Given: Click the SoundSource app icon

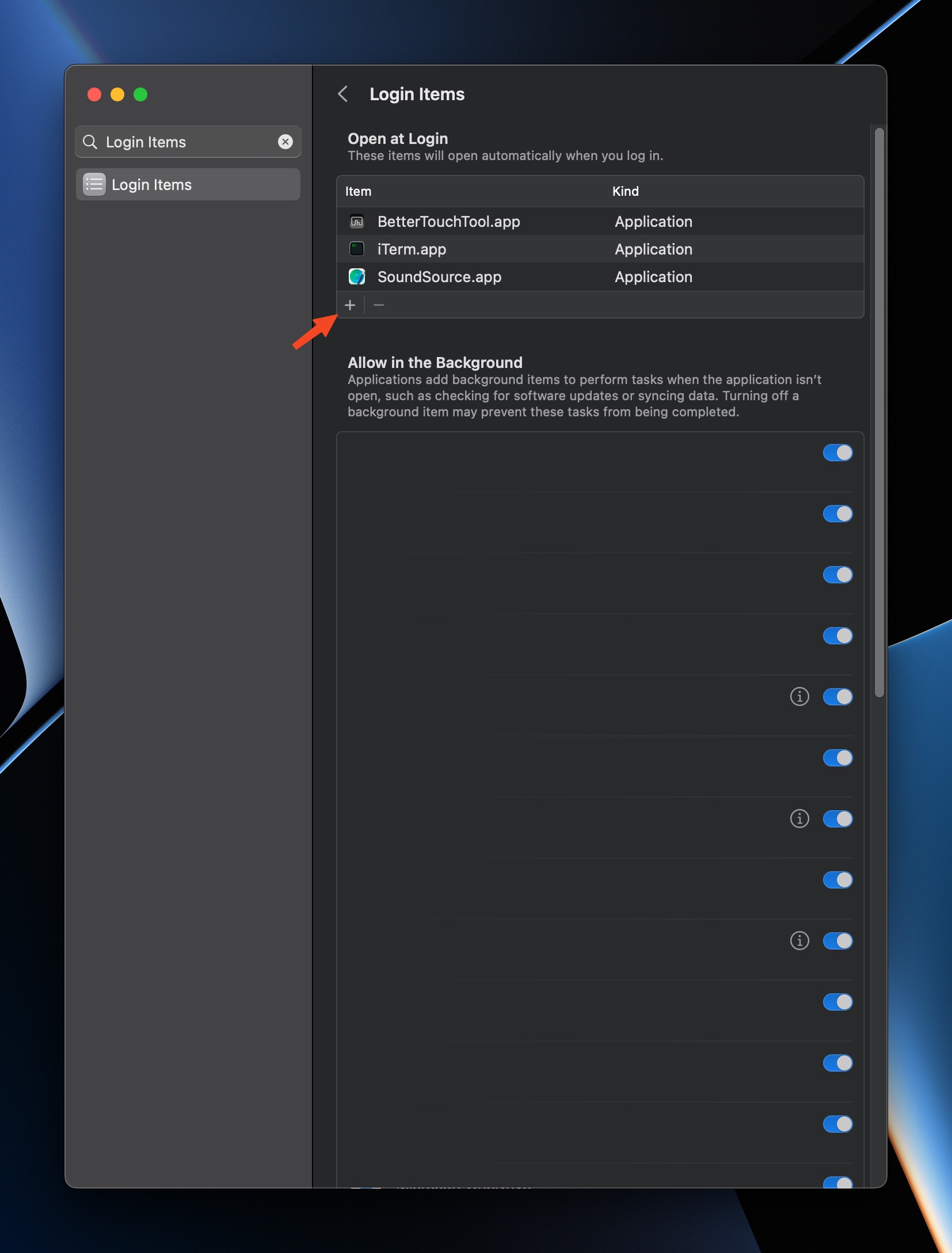Looking at the screenshot, I should click(357, 276).
